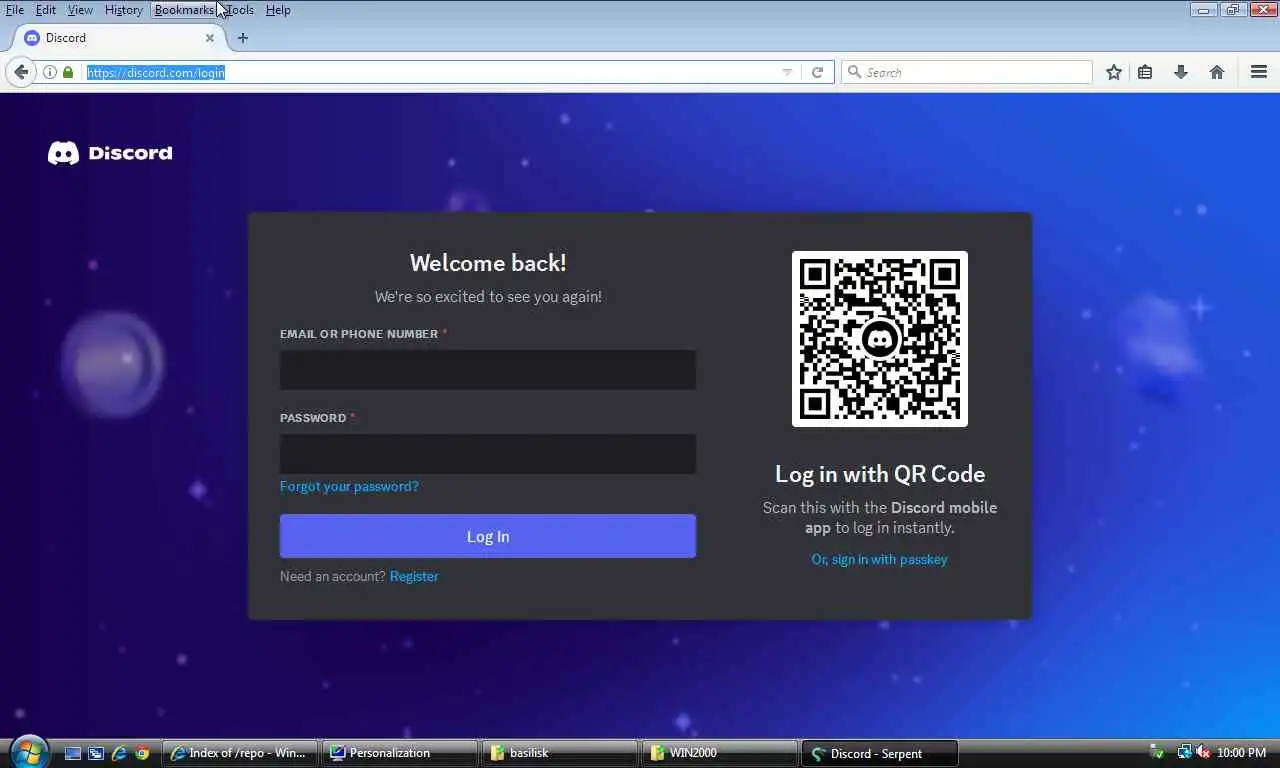1280x768 pixels.
Task: Launch Chrome from quick launch
Action: coord(142,753)
